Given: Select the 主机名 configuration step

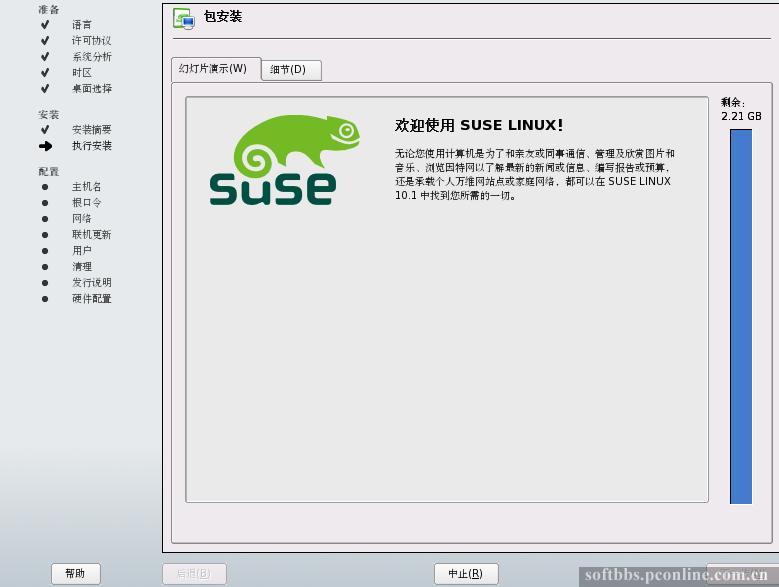Looking at the screenshot, I should click(x=86, y=187).
